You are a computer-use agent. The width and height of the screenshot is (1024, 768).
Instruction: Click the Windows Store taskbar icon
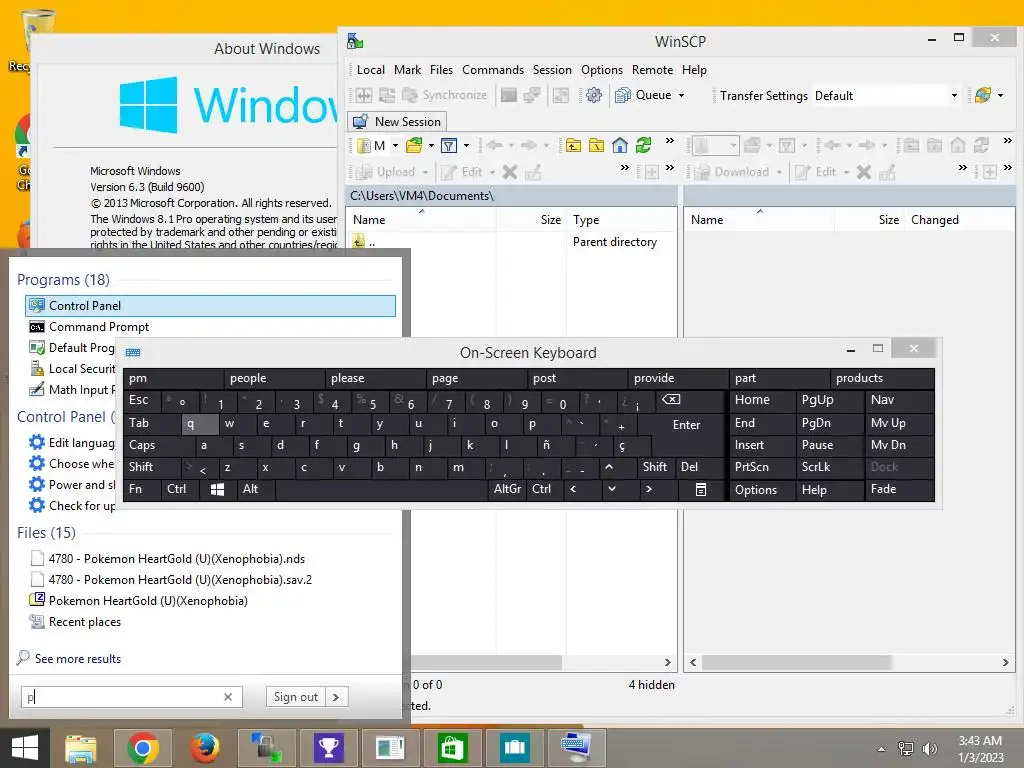[x=452, y=748]
